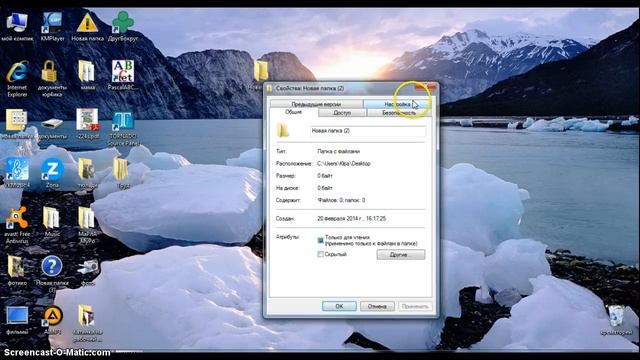Click the Создан date value 16:17:25
This screenshot has width=640, height=360.
tap(351, 219)
